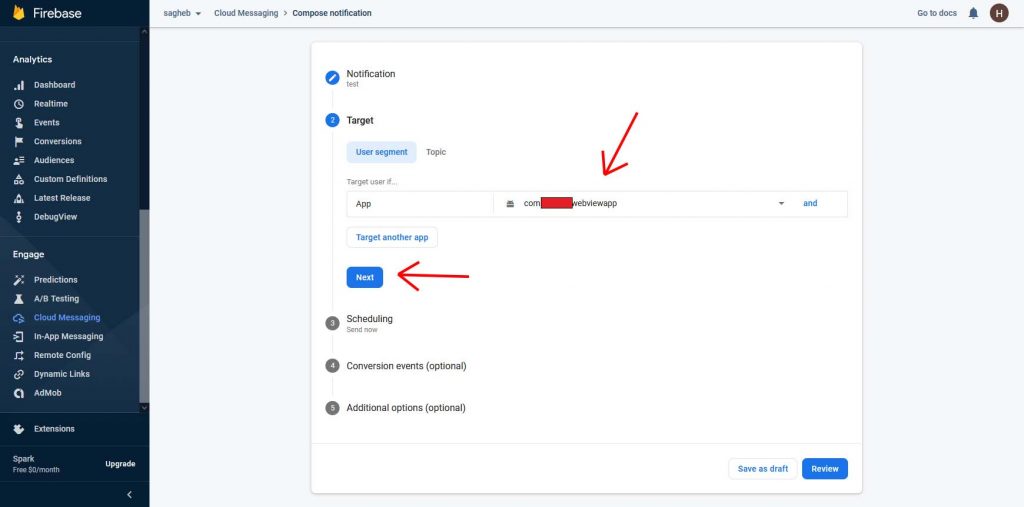This screenshot has height=507, width=1024.
Task: Go to Events page
Action: [47, 123]
